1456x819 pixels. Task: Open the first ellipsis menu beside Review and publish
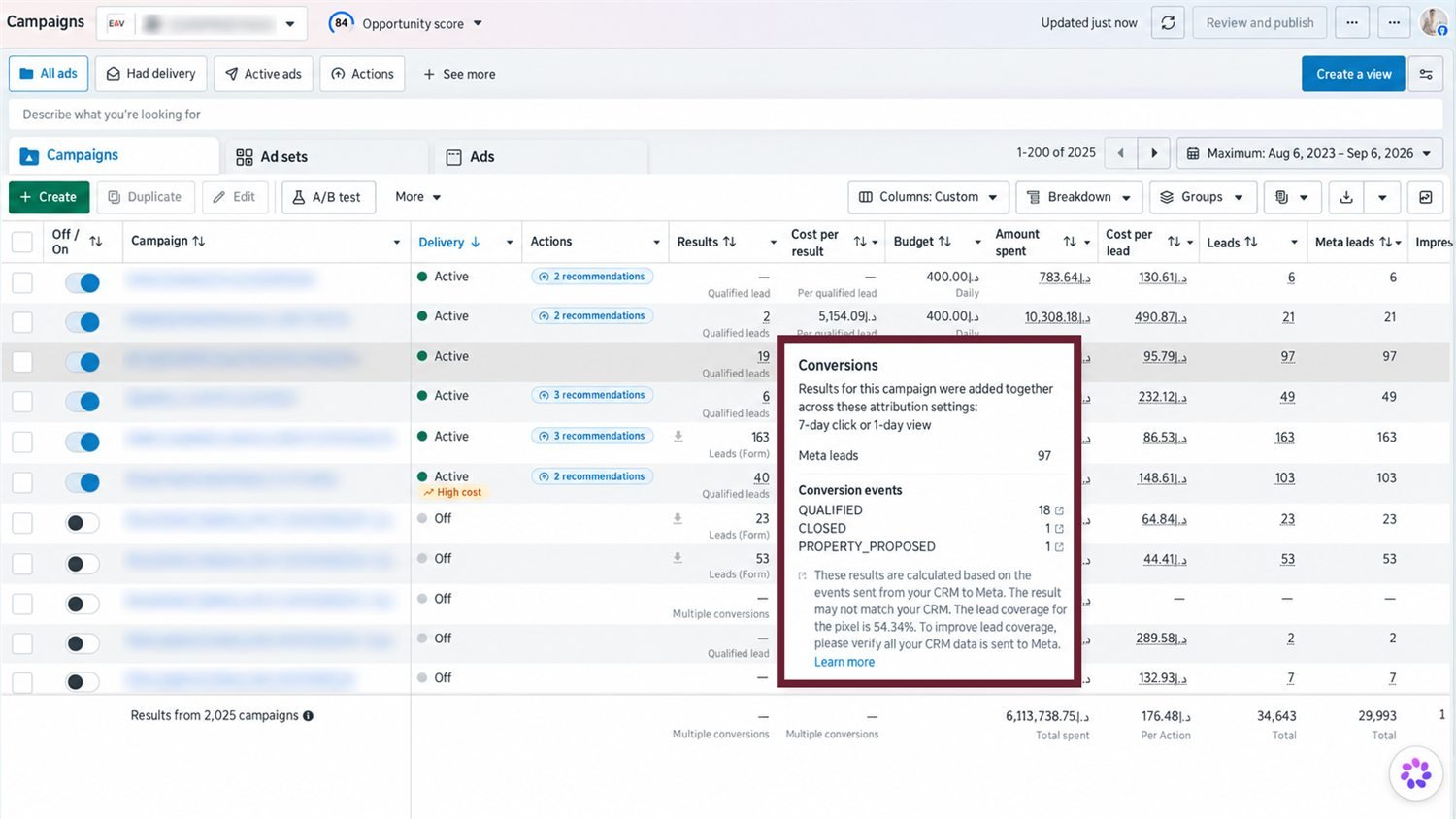1352,23
